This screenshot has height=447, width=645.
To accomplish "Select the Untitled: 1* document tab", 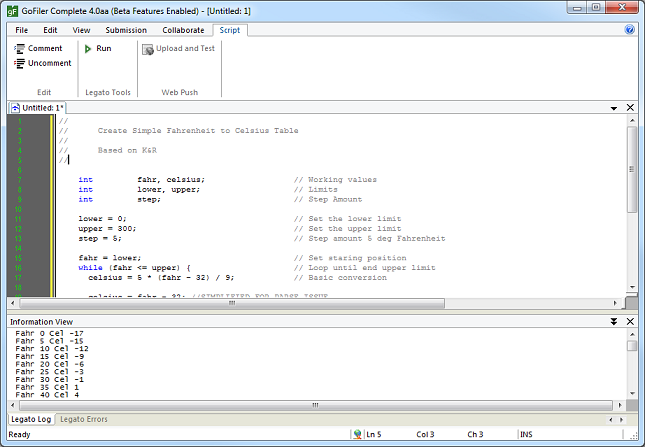I will [38, 108].
